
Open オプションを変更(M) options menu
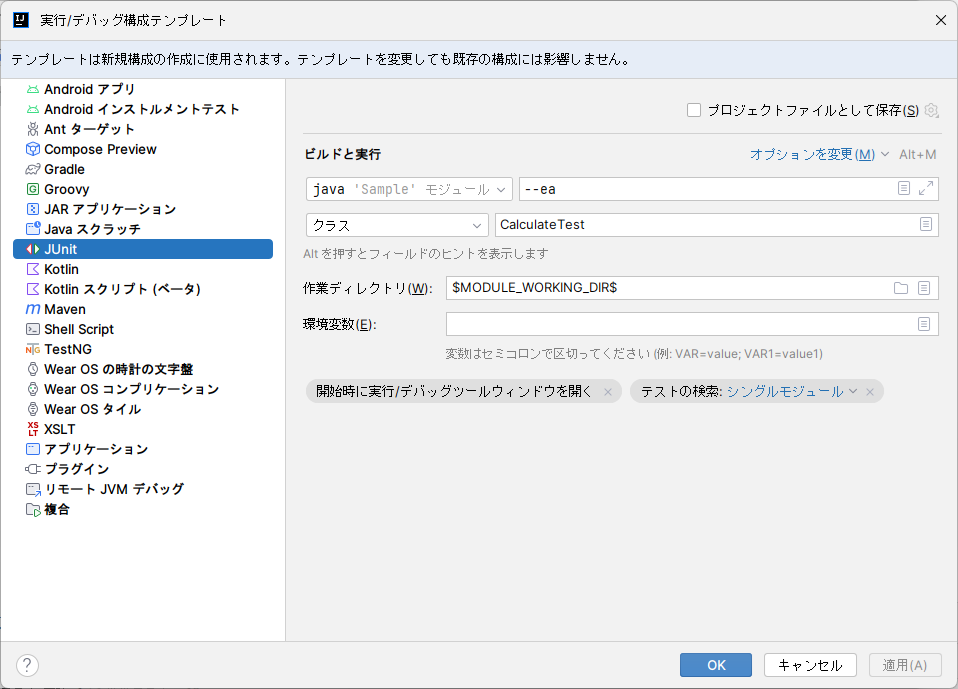(819, 155)
